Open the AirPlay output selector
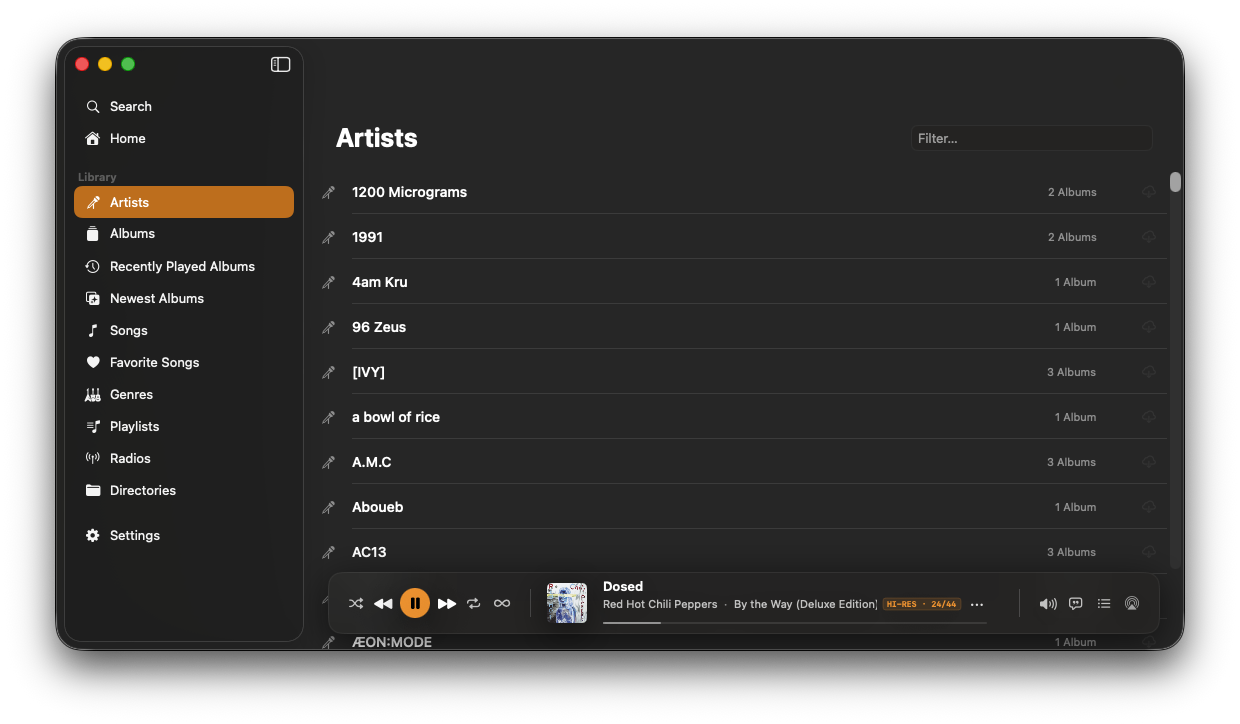The image size is (1240, 724). click(x=1131, y=603)
